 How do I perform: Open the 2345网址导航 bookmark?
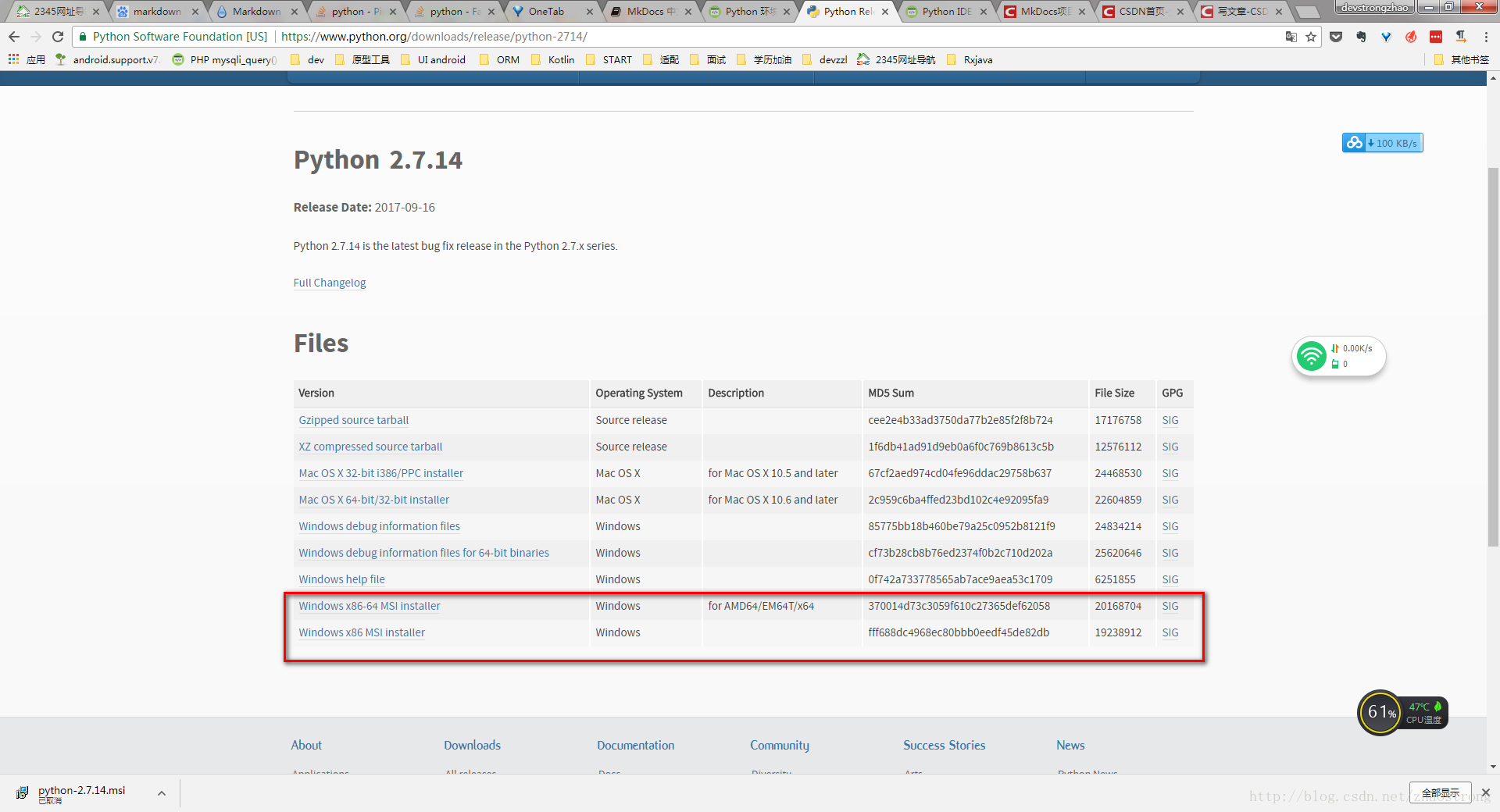click(x=897, y=59)
